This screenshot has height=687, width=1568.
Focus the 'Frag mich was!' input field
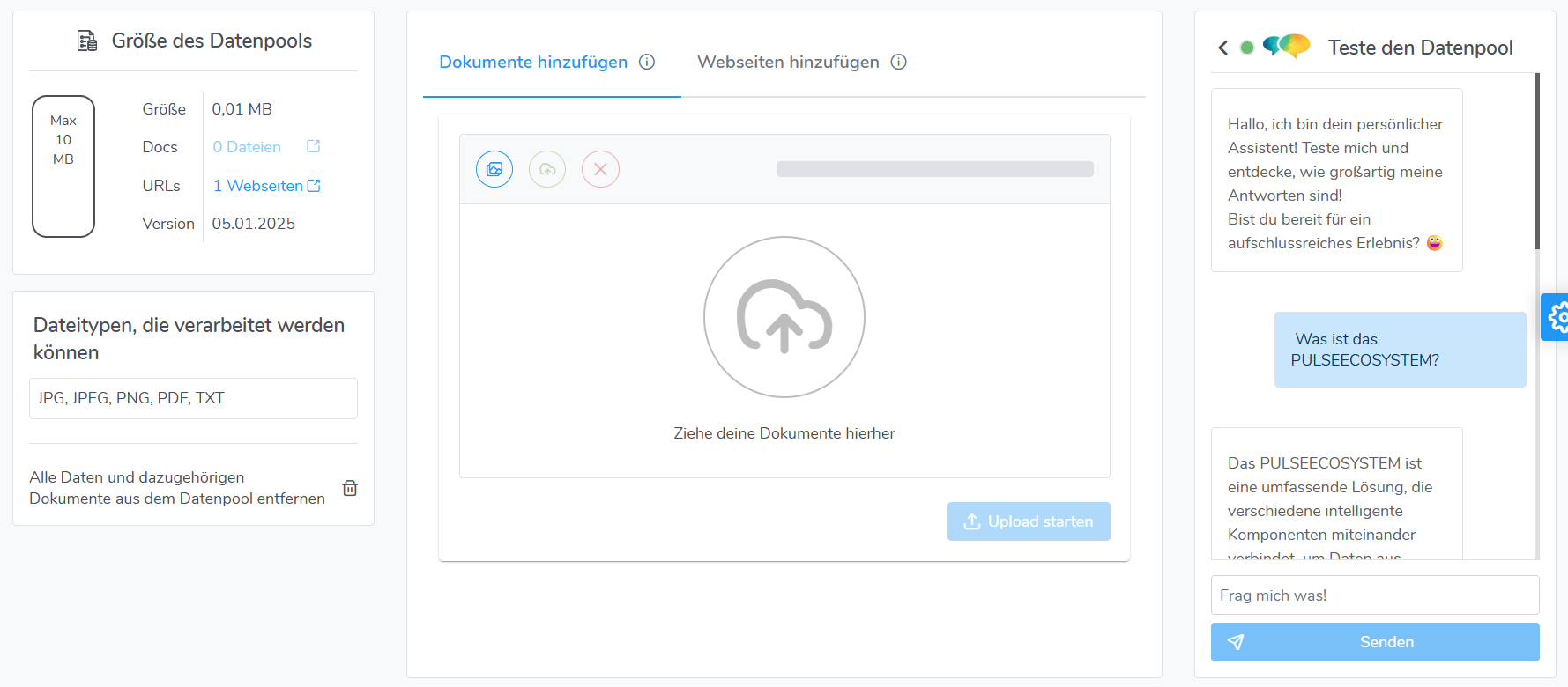pos(1374,595)
